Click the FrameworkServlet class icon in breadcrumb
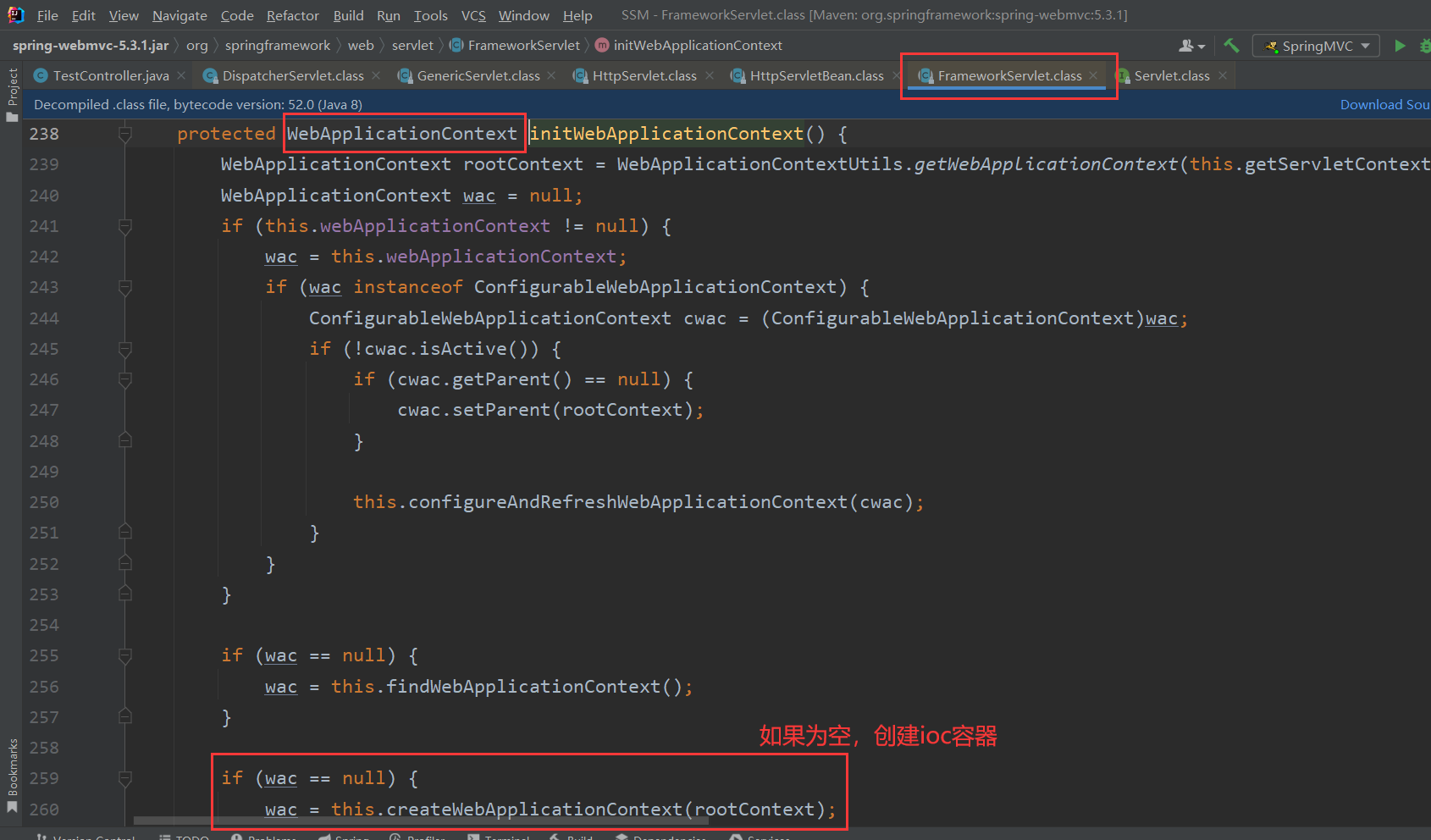 click(x=456, y=45)
